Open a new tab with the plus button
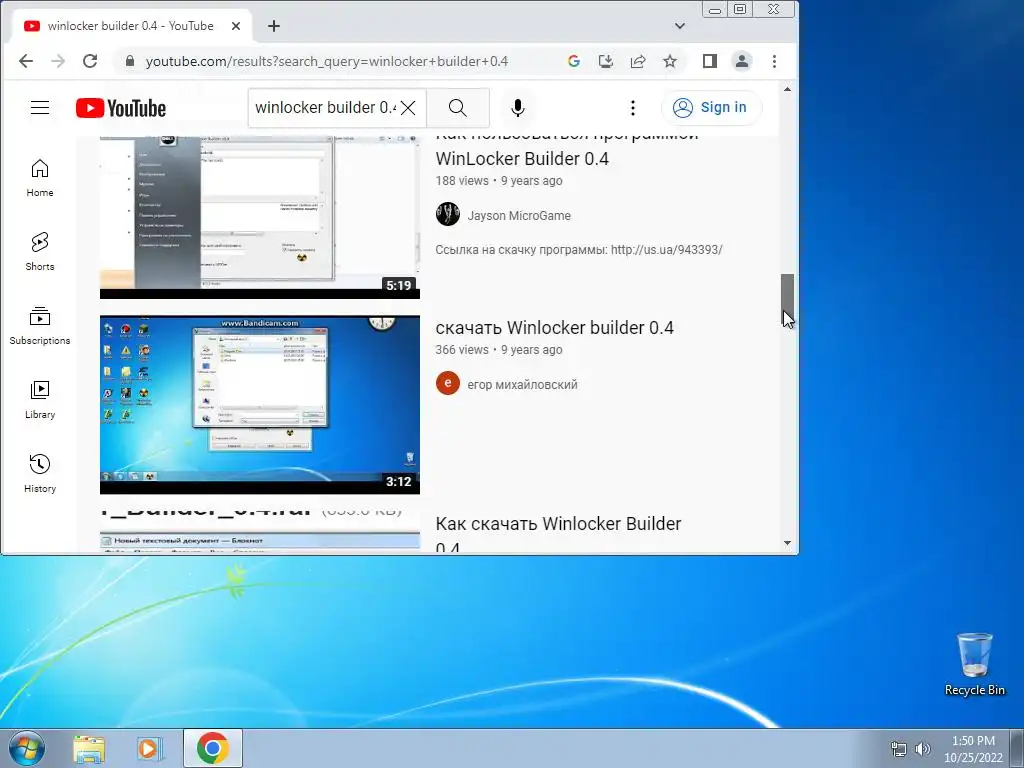Screen dimensions: 1024x768 click(274, 26)
